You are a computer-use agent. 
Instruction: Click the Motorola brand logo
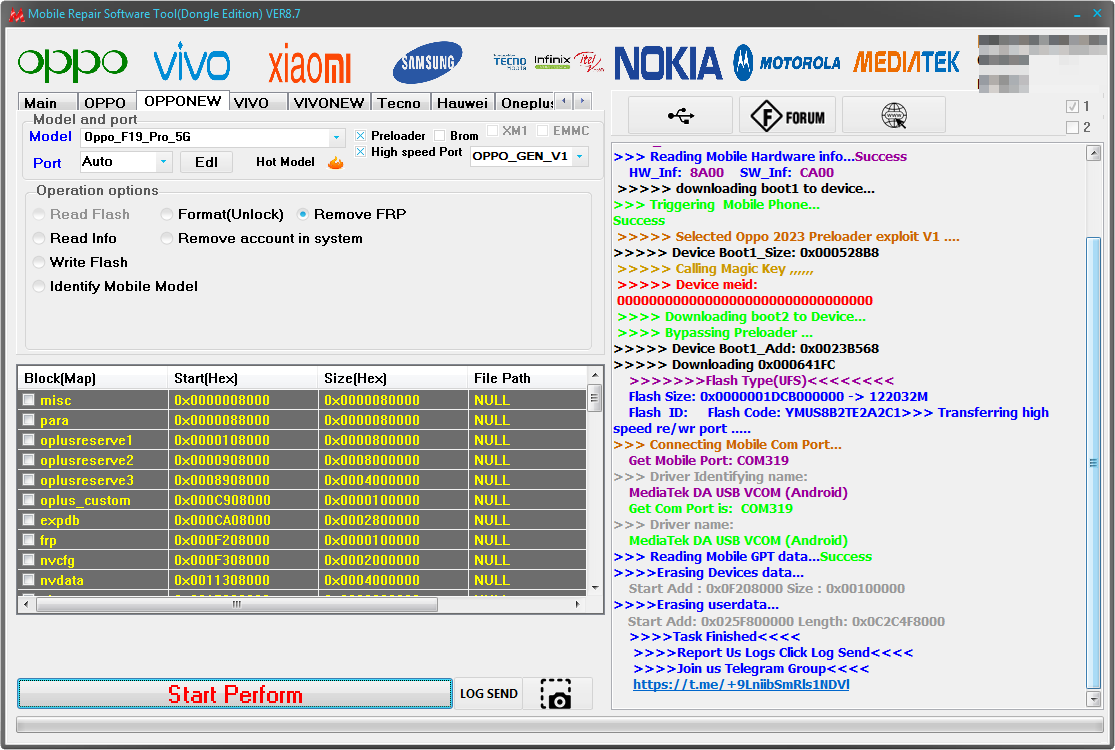point(786,63)
